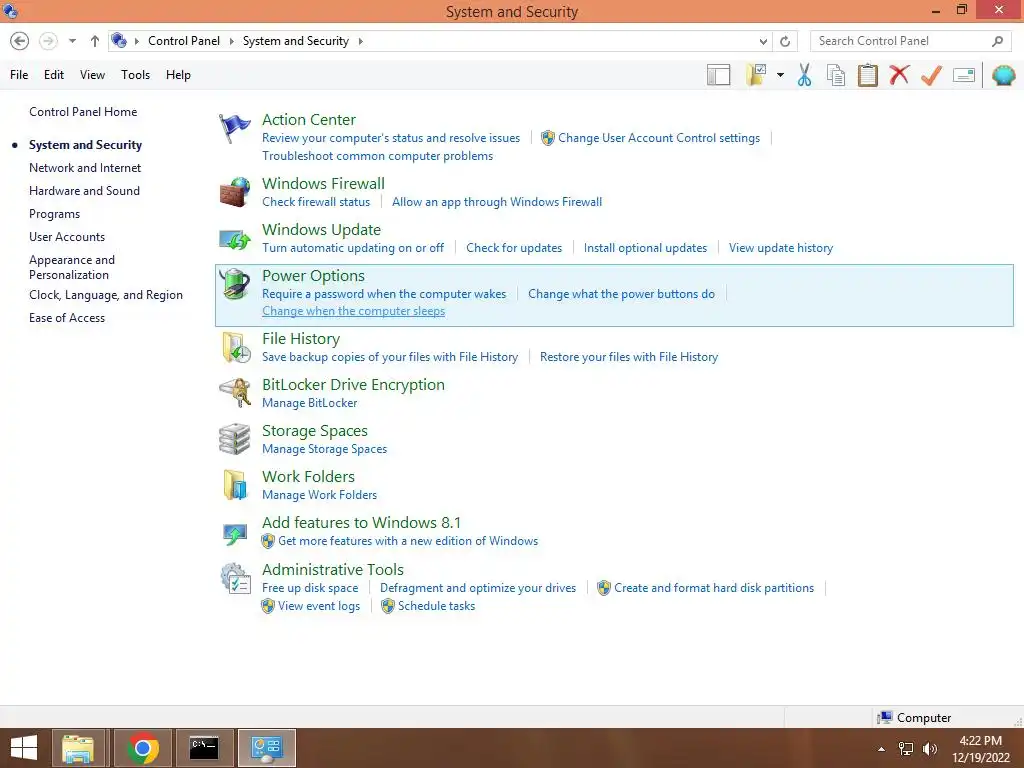Image resolution: width=1024 pixels, height=768 pixels.
Task: Open Manage BitLocker link
Action: [x=310, y=403]
